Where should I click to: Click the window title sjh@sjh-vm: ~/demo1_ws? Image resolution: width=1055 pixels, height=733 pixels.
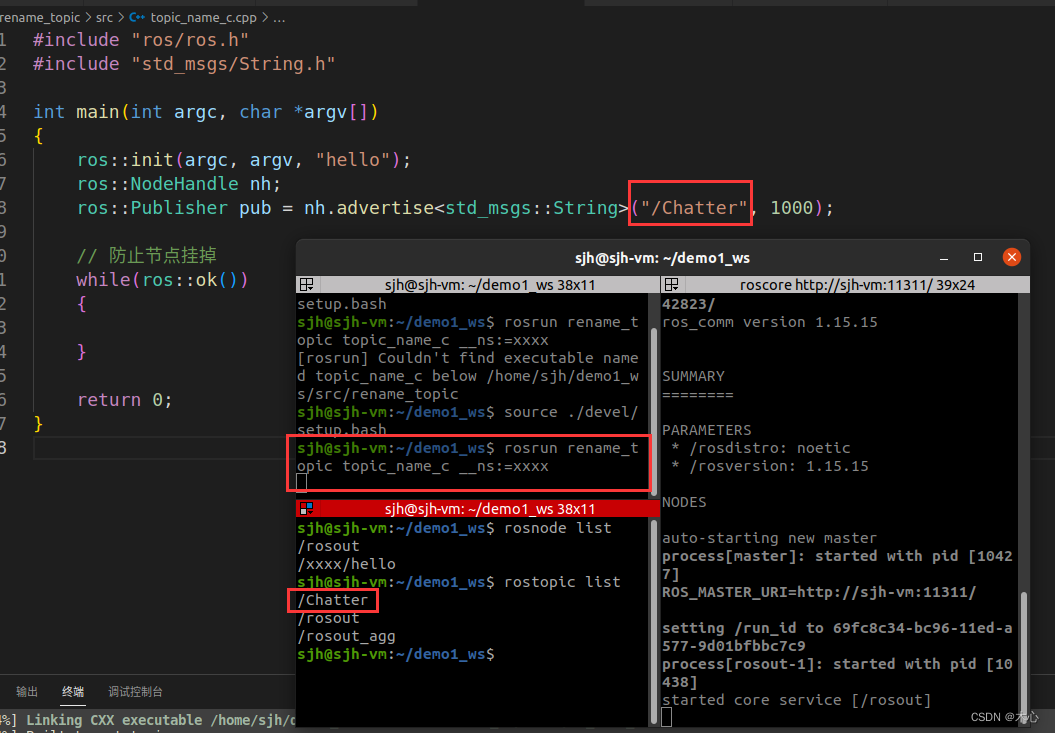(x=662, y=258)
